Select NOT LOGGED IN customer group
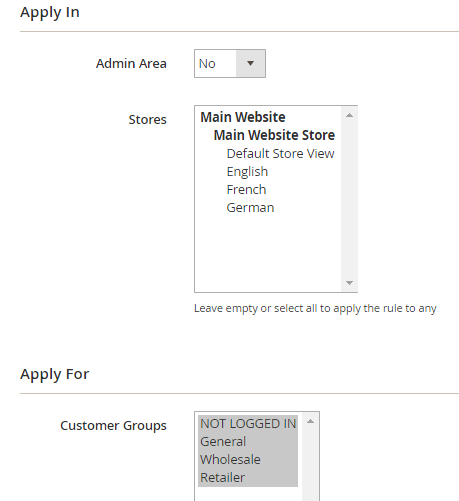Screen dimensions: 459x501 (248, 424)
